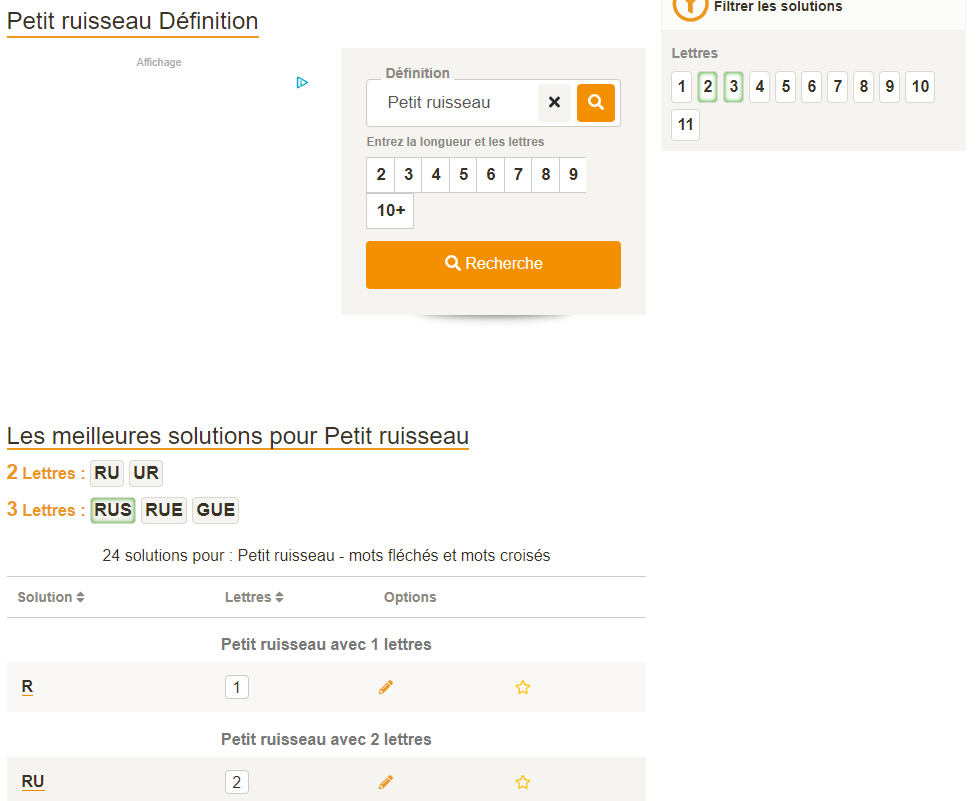Clear the Définition search field with X
Screen dimensions: 978x801
(x=554, y=103)
